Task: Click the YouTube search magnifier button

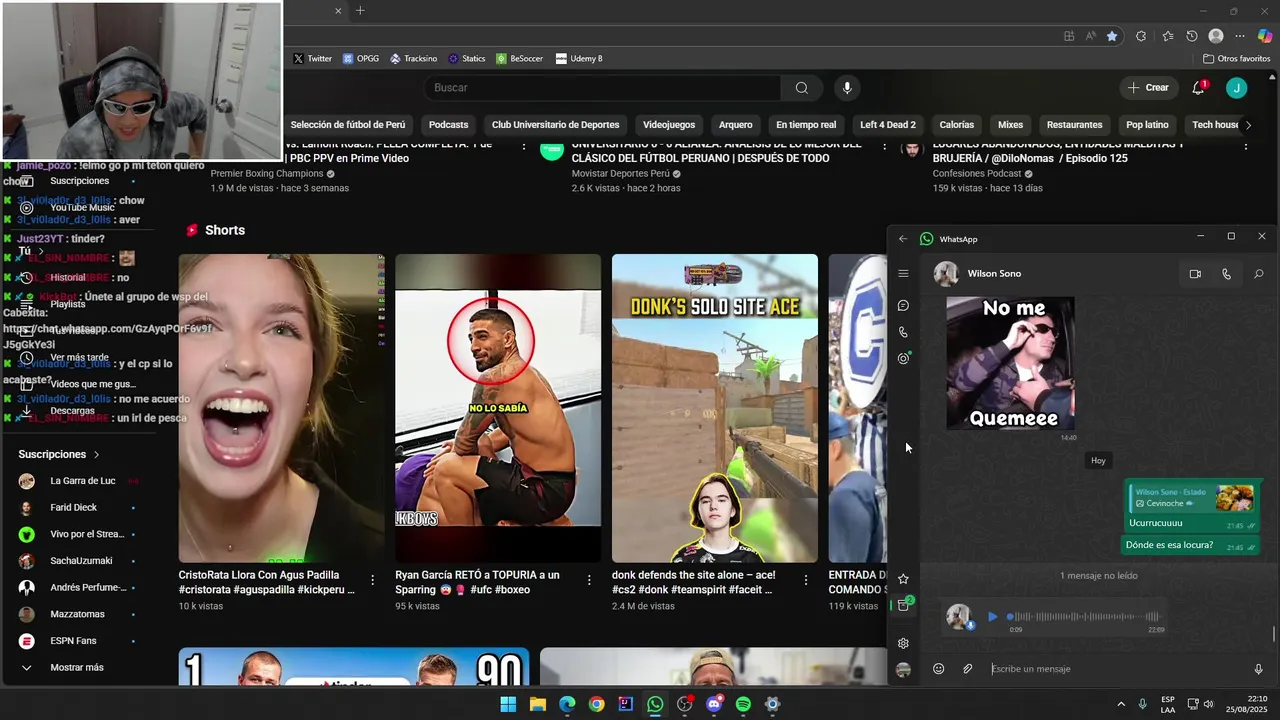Action: (802, 88)
